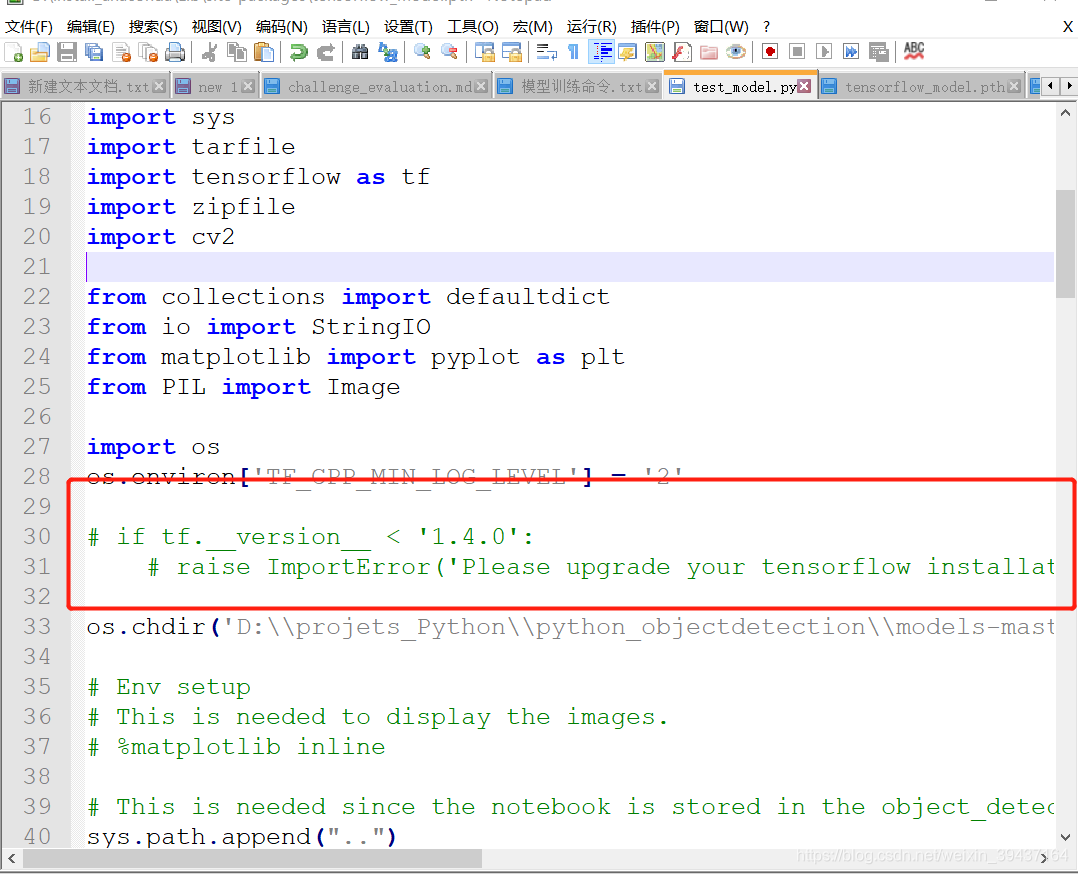1078x874 pixels.
Task: Open the 运行(R) menu
Action: 592,27
